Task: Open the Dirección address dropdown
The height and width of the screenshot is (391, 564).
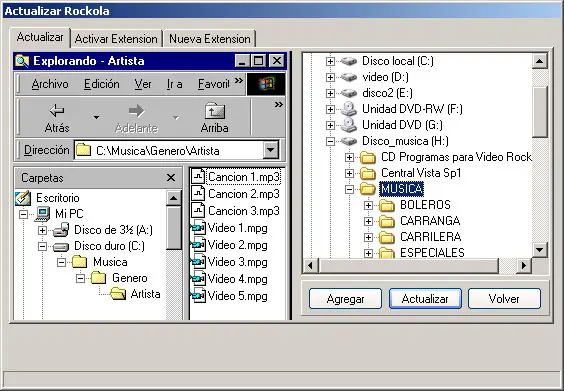Action: coord(271,150)
